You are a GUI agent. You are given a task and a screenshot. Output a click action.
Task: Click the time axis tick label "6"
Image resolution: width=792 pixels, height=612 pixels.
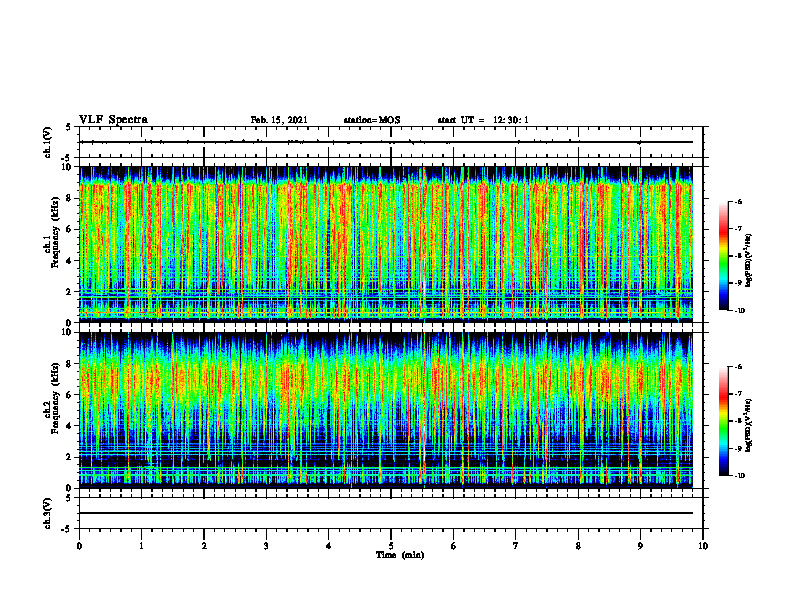click(454, 546)
